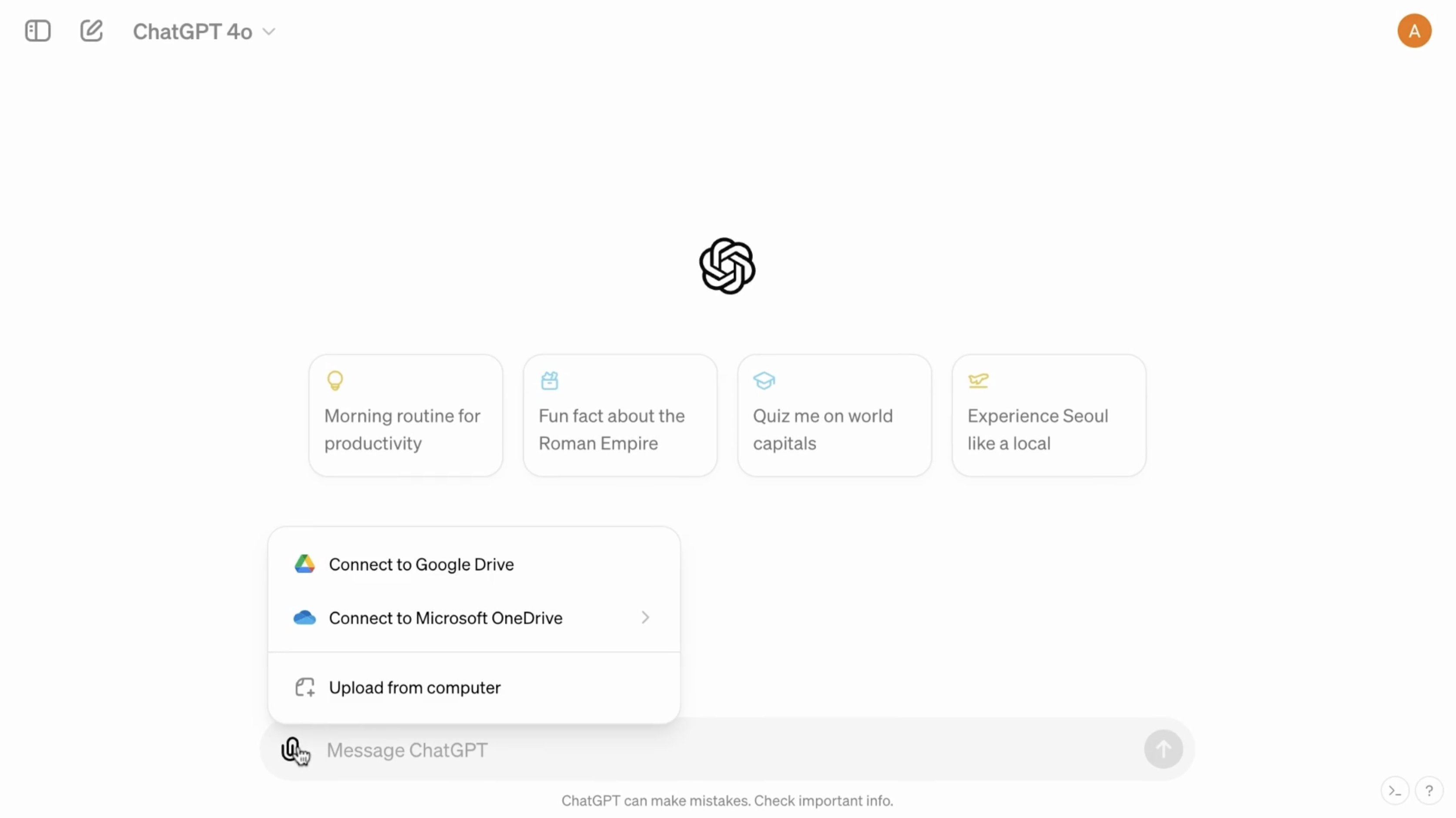Toggle the sidebar panel icon
The image size is (1456, 818).
coord(38,31)
